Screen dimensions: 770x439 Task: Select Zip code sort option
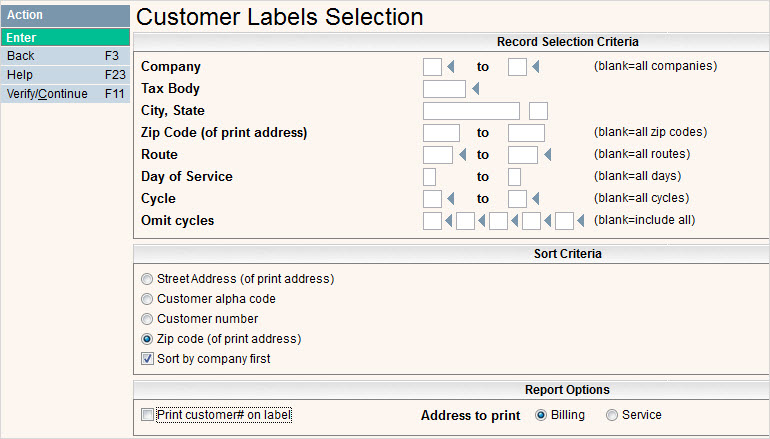click(x=147, y=339)
